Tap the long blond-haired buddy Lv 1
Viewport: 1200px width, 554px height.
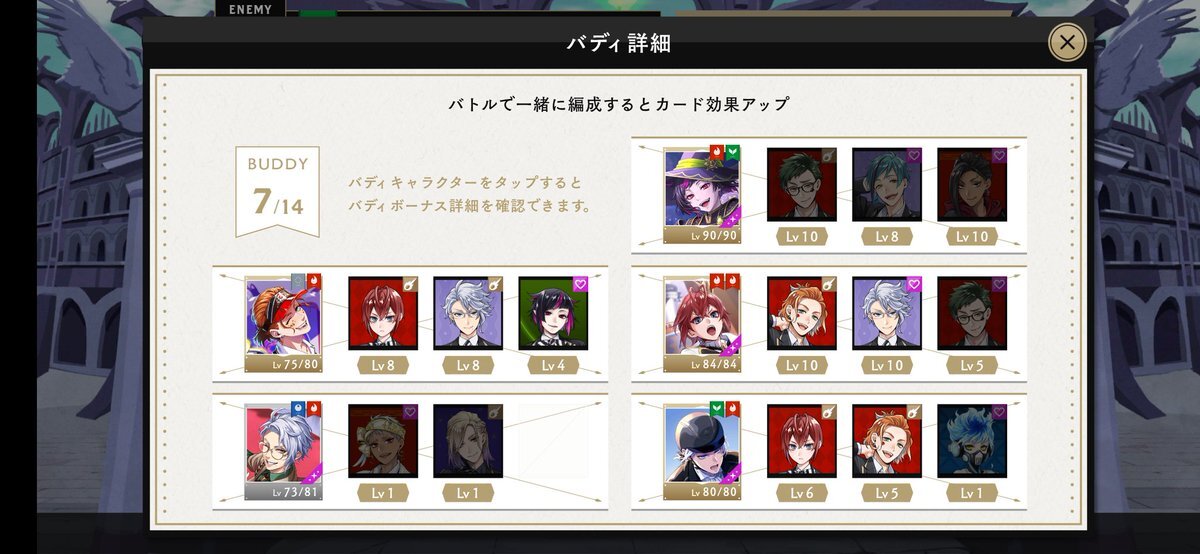click(468, 440)
